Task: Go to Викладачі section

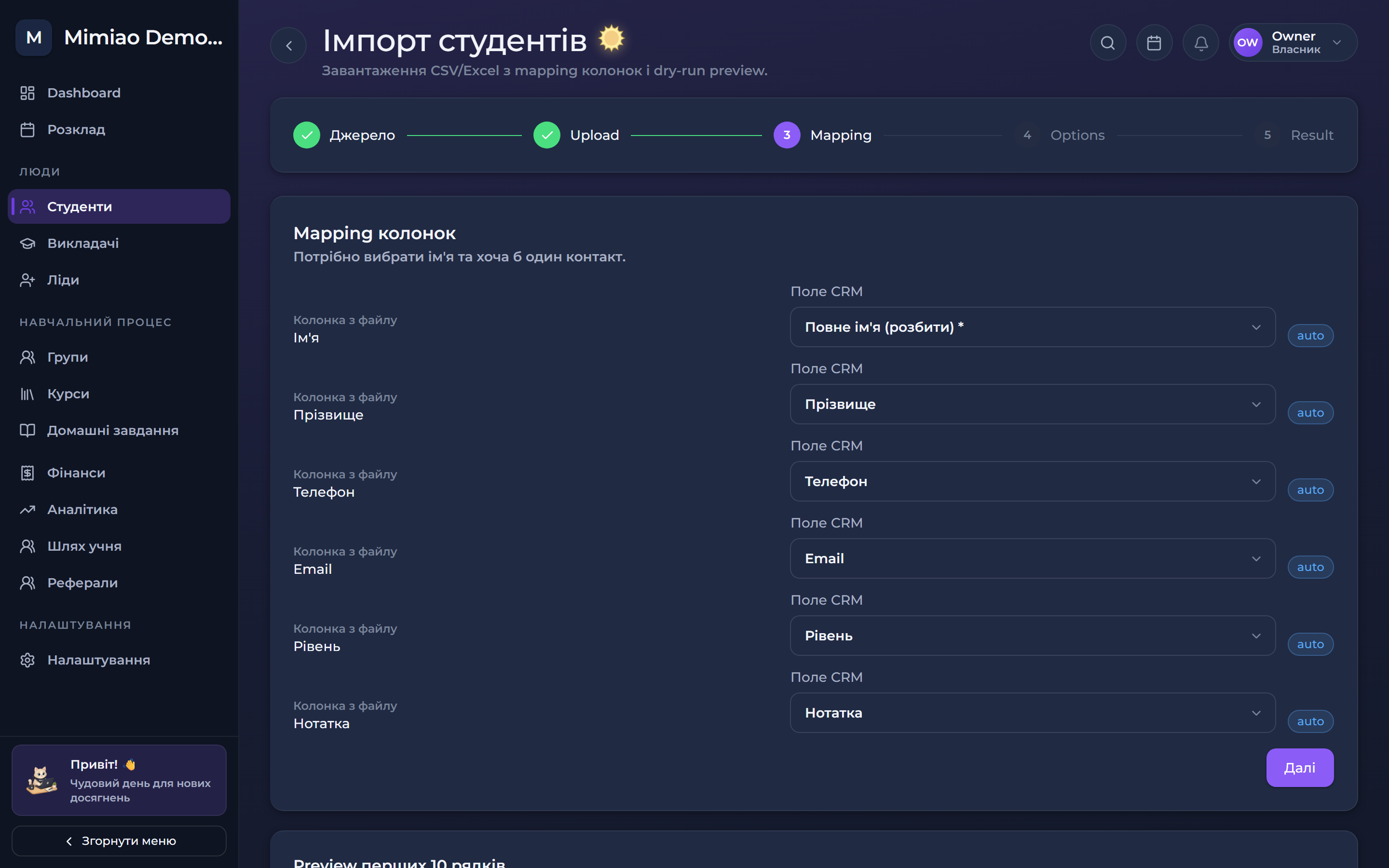Action: pos(119,244)
